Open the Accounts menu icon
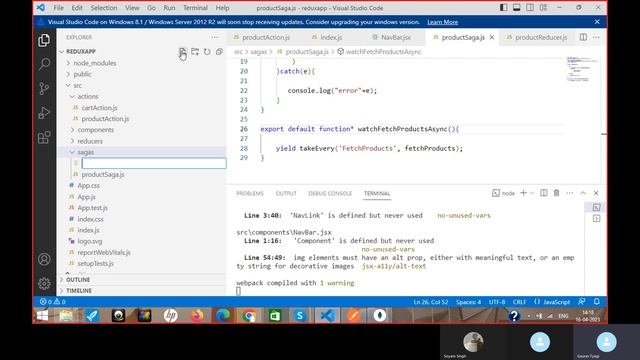The image size is (640, 360). coord(44,259)
